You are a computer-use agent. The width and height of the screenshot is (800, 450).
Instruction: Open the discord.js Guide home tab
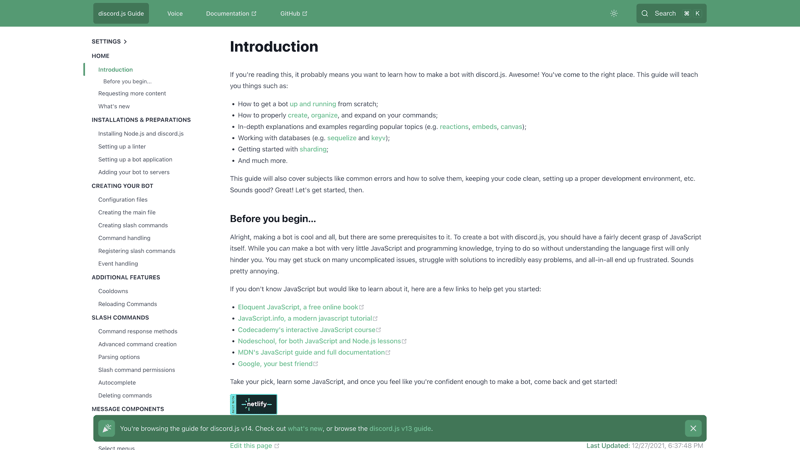[x=121, y=14]
